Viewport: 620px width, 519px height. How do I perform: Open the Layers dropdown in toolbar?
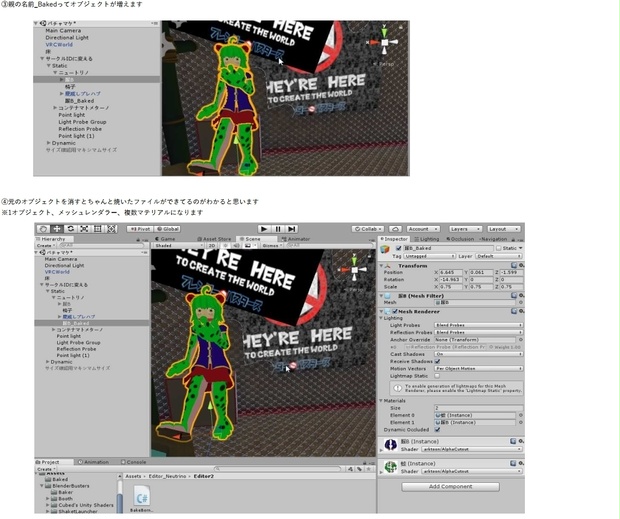coord(465,229)
